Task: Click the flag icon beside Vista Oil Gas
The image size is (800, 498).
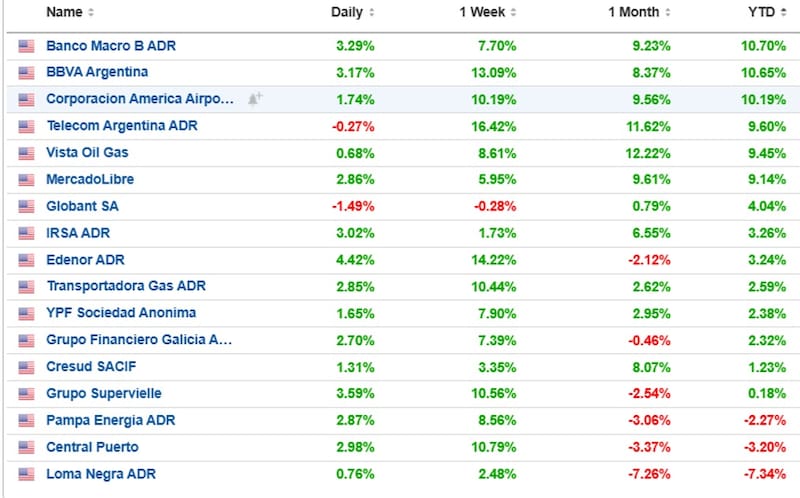Action: tap(25, 153)
